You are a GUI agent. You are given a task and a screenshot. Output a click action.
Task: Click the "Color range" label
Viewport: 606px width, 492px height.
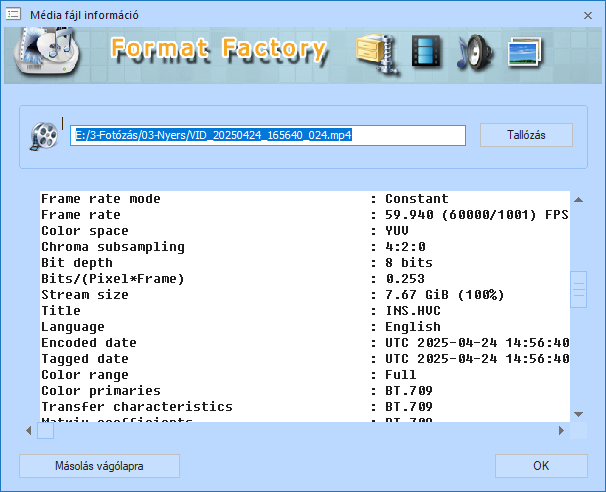coord(85,375)
